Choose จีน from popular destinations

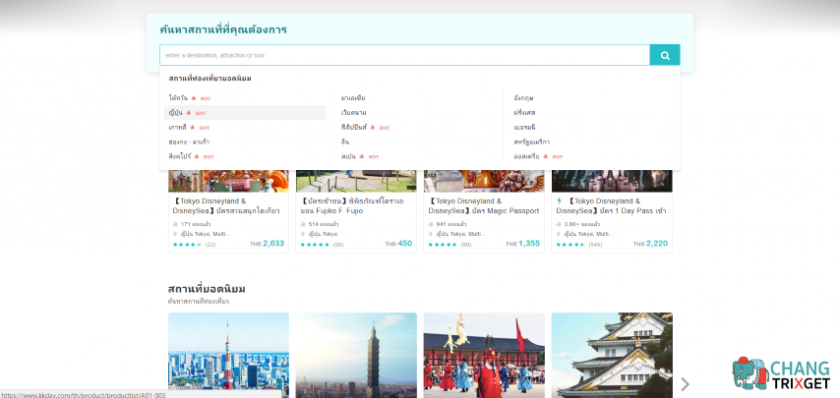pos(345,142)
